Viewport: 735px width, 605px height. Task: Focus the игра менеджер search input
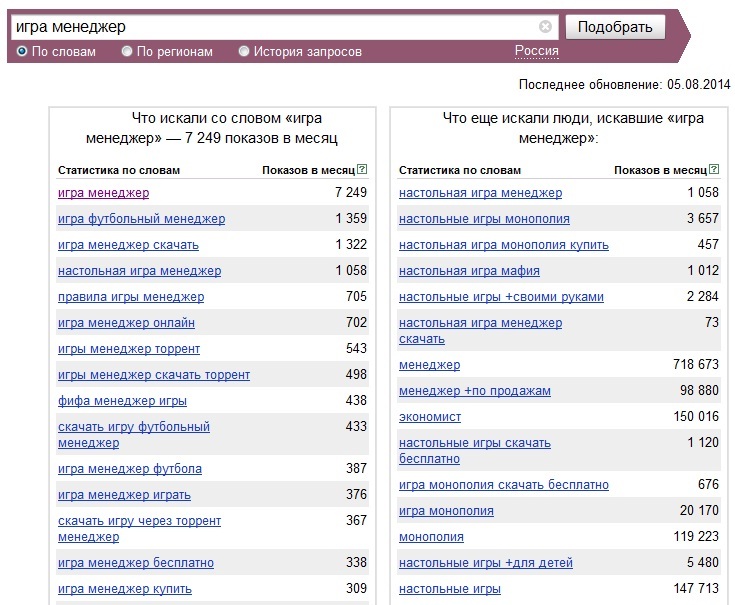274,27
